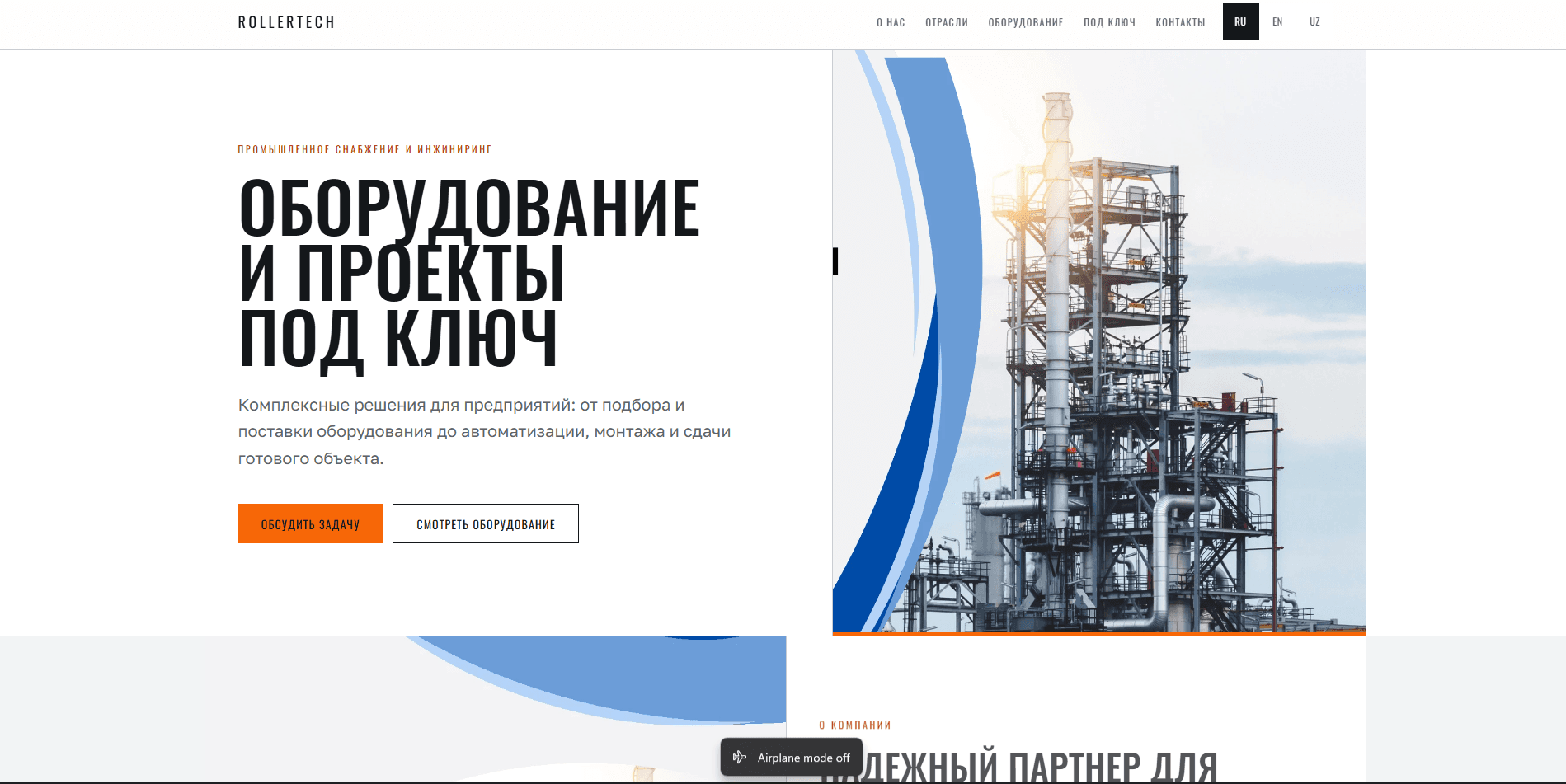
Task: Click the paragraph starting with Комплексные решения
Action: pyautogui.click(x=484, y=431)
